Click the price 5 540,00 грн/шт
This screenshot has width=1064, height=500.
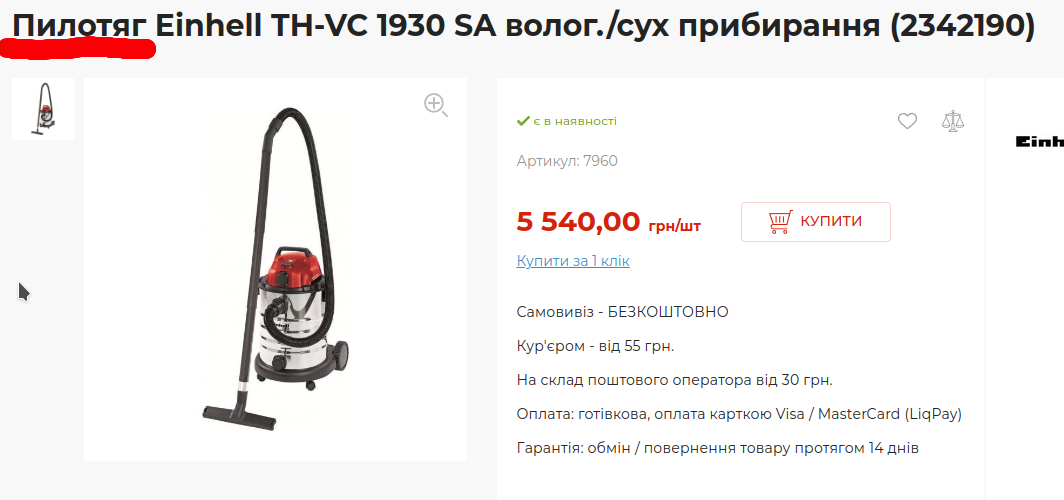click(x=609, y=222)
